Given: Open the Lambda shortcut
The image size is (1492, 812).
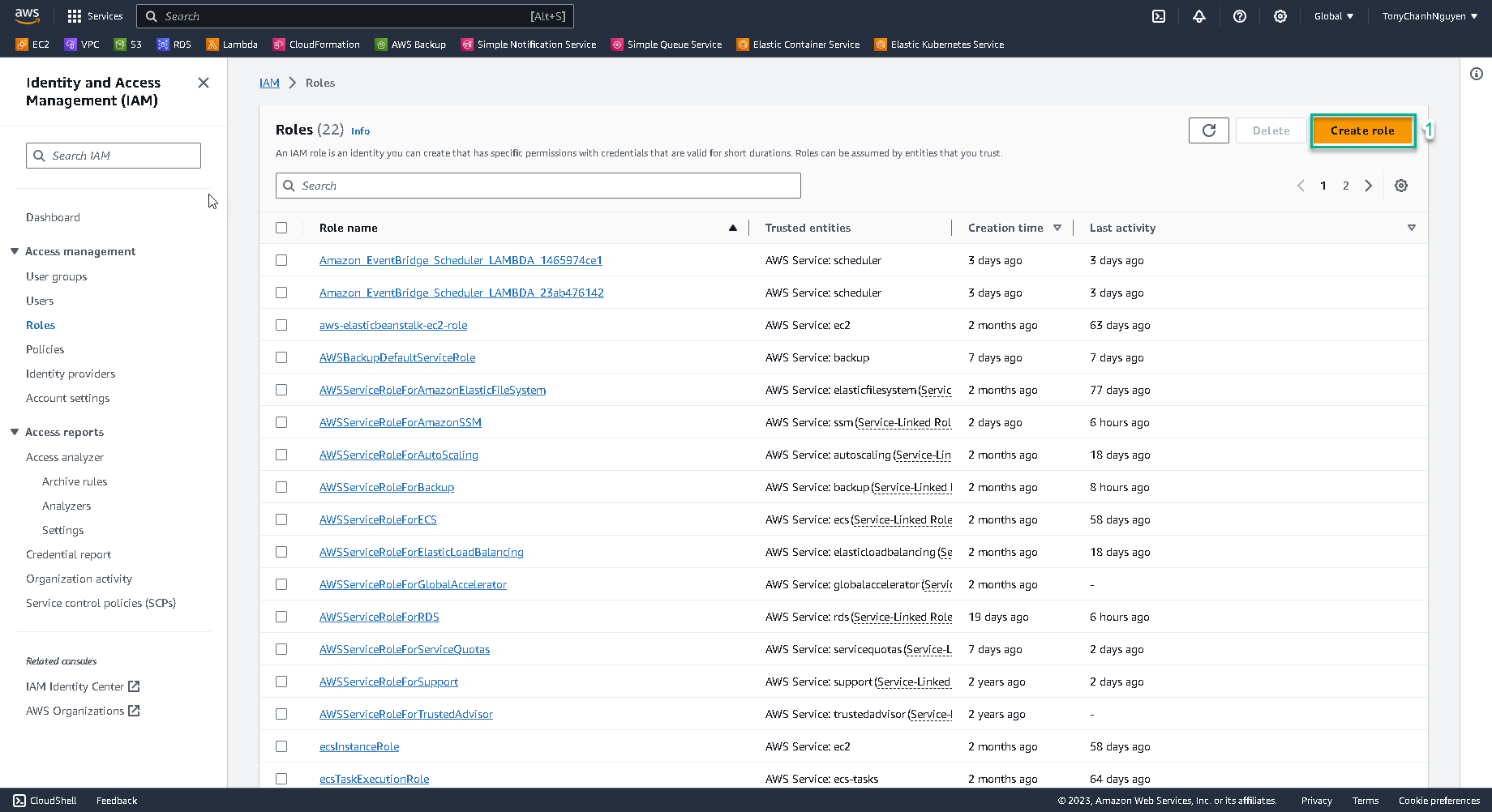Looking at the screenshot, I should click(x=232, y=45).
